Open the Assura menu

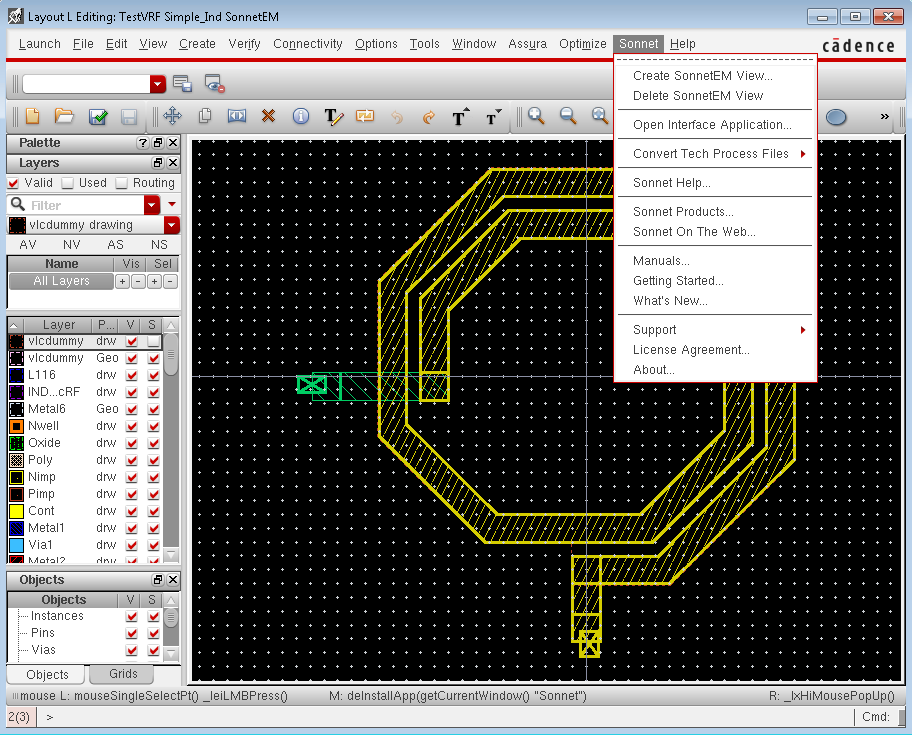[527, 44]
